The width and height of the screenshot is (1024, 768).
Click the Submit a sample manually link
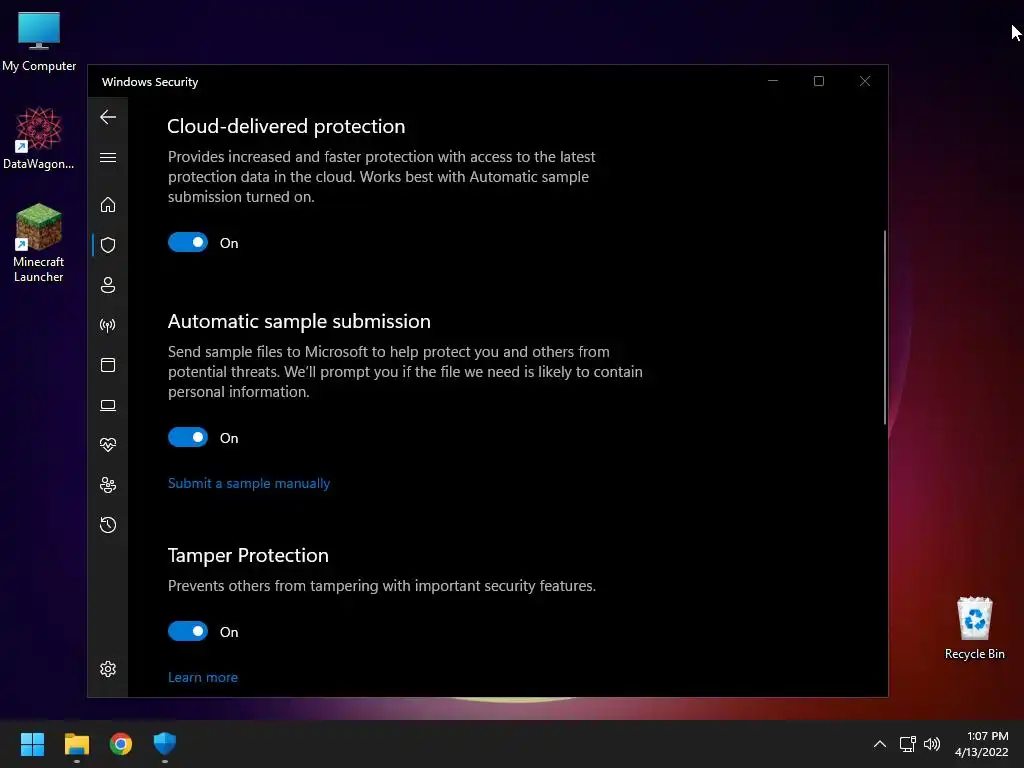[x=249, y=483]
